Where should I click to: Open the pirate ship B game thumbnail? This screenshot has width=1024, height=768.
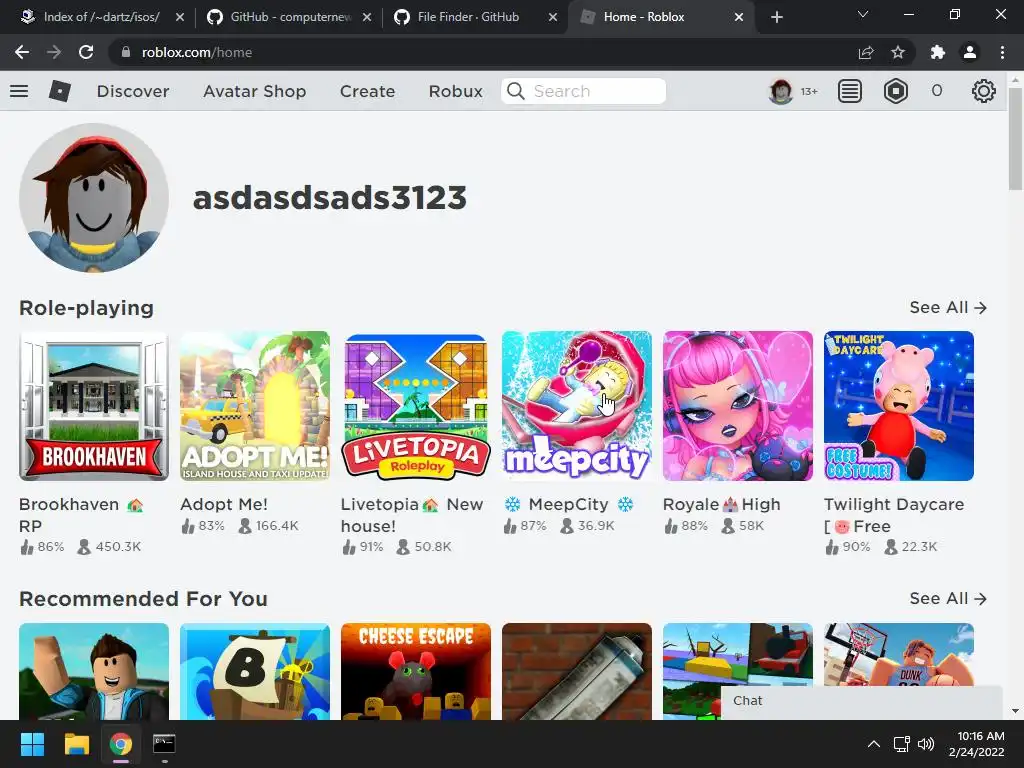[x=255, y=671]
